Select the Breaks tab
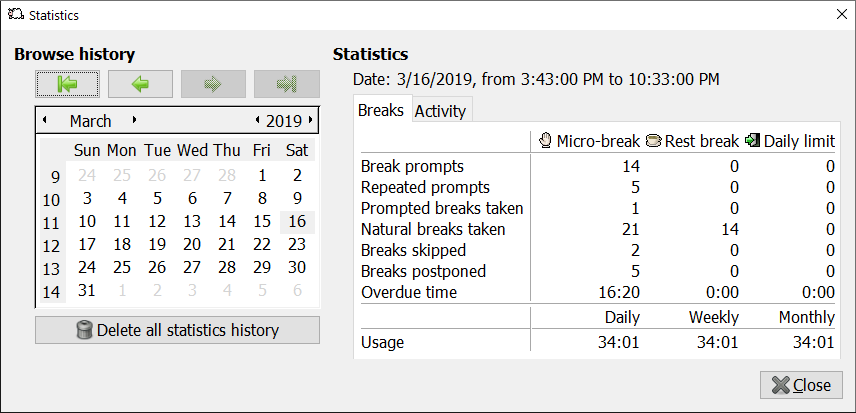The width and height of the screenshot is (856, 413). coord(381,110)
